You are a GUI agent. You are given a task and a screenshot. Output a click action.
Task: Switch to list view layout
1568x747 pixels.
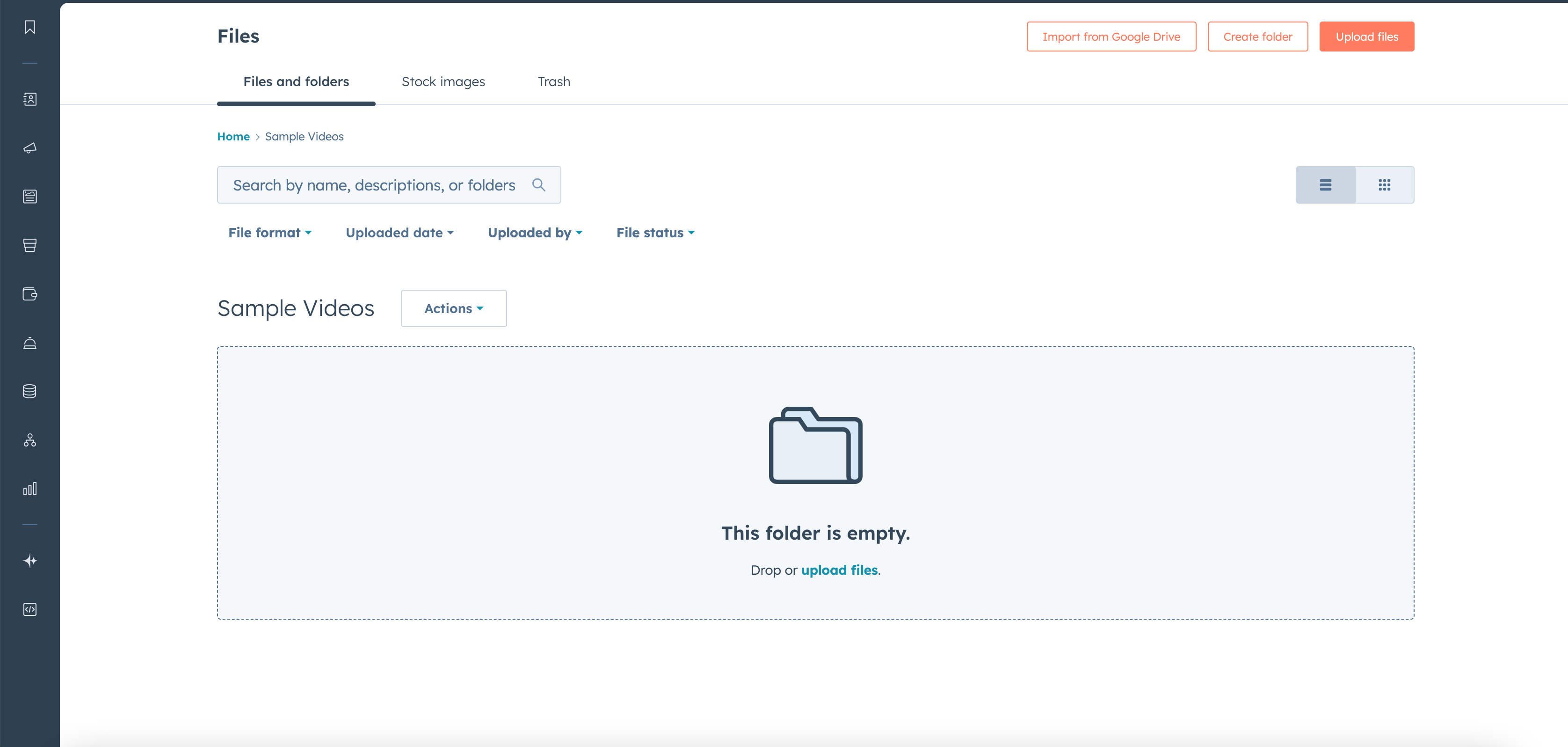tap(1325, 185)
